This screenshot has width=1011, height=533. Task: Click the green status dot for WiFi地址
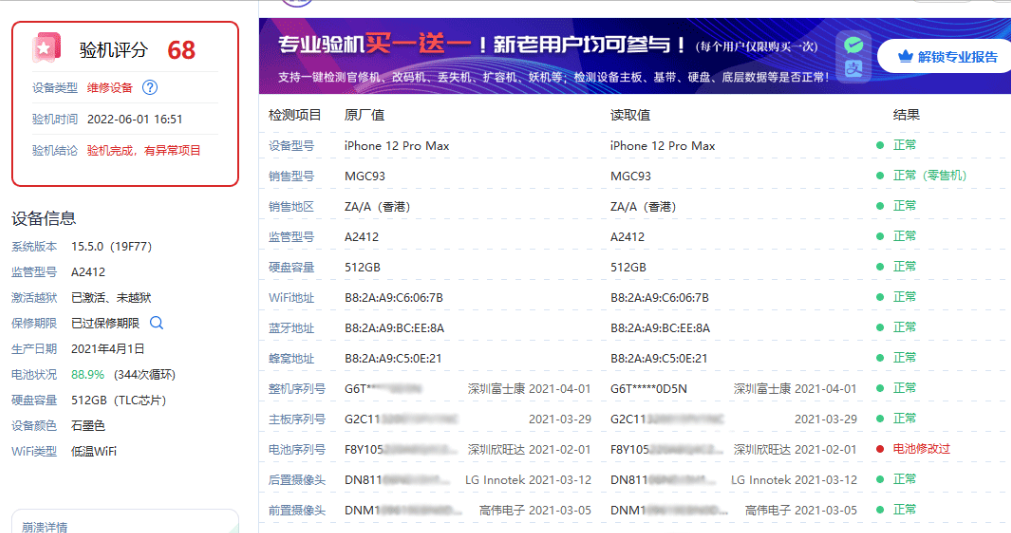(x=879, y=296)
